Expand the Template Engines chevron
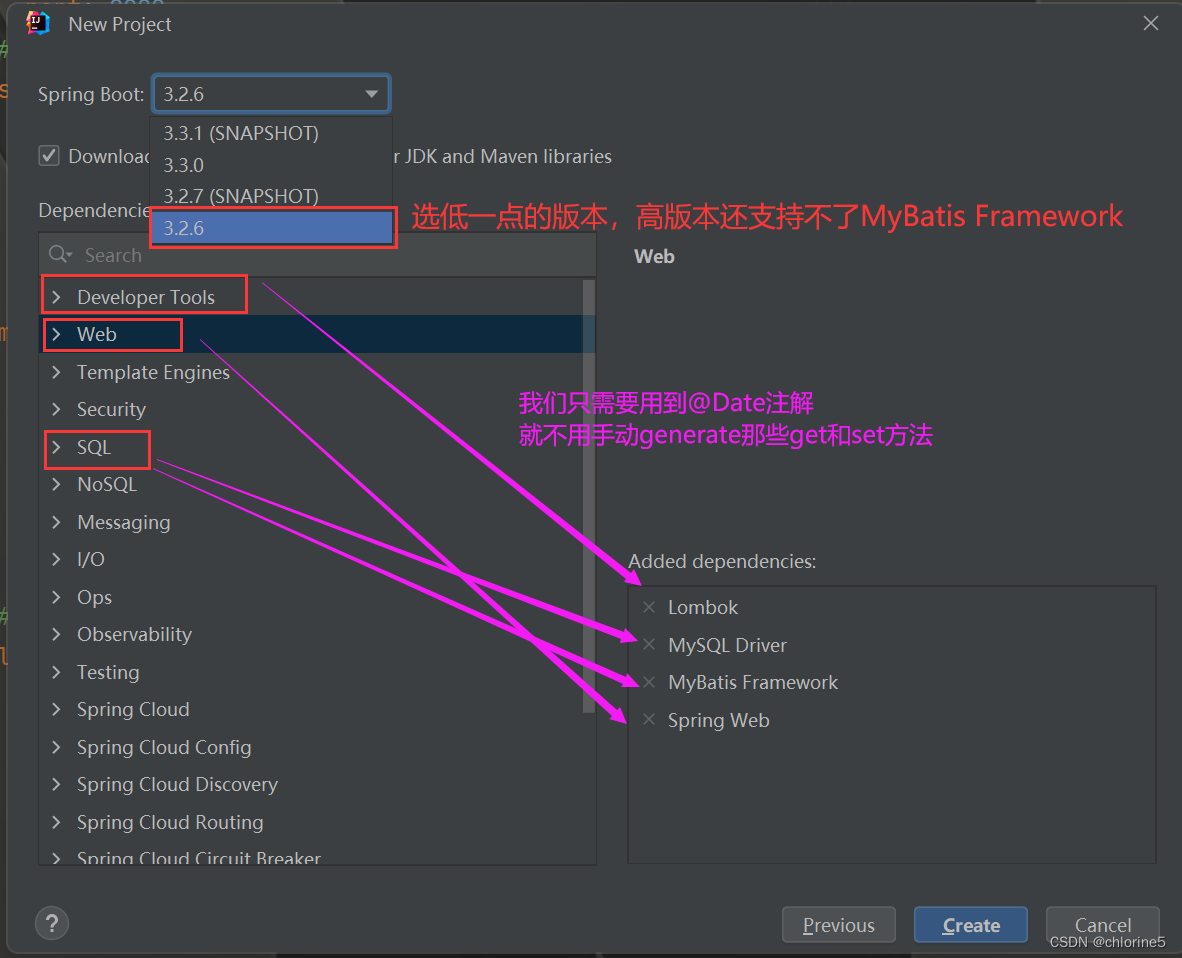The height and width of the screenshot is (958, 1182). [57, 372]
